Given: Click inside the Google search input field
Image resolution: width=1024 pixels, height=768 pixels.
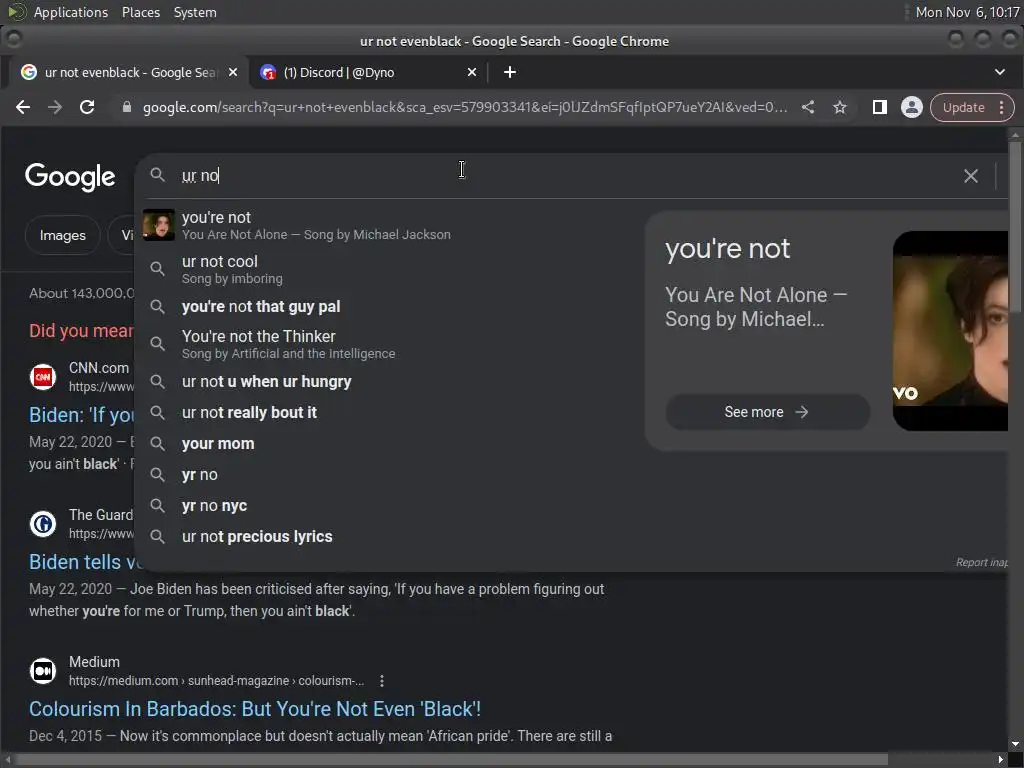Looking at the screenshot, I should pos(562,176).
